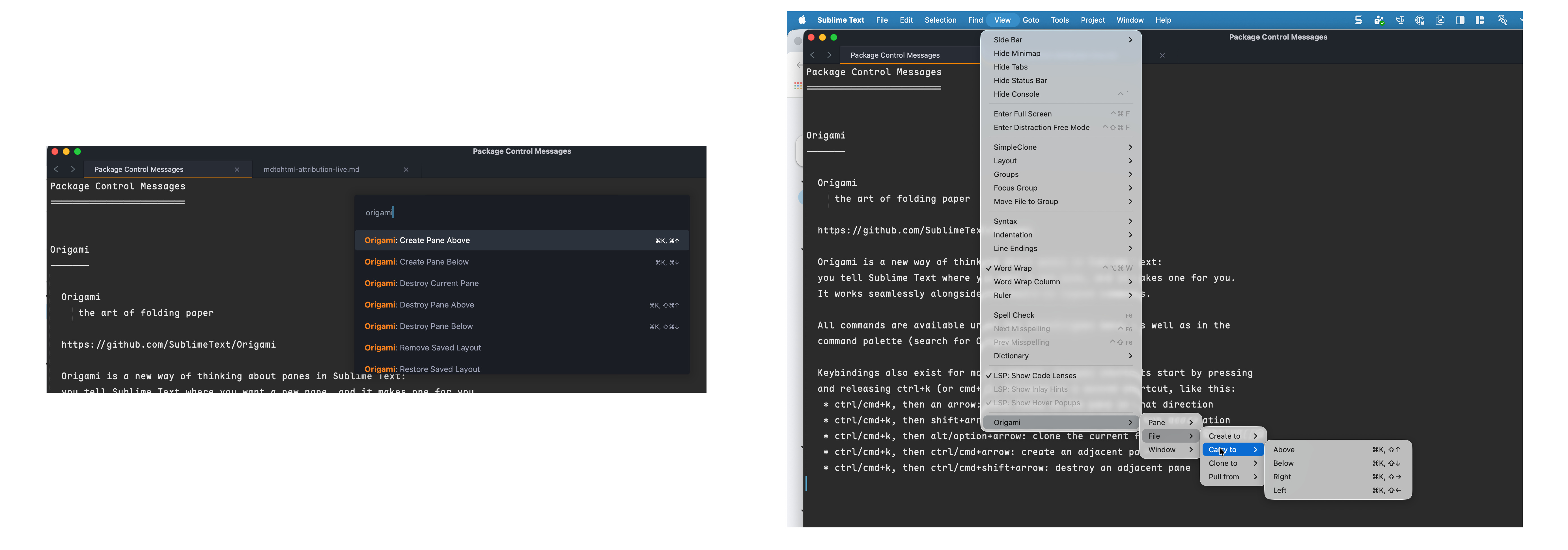1568x550 pixels.
Task: Close the mdtohtml-attribution-live.md tab
Action: (406, 170)
